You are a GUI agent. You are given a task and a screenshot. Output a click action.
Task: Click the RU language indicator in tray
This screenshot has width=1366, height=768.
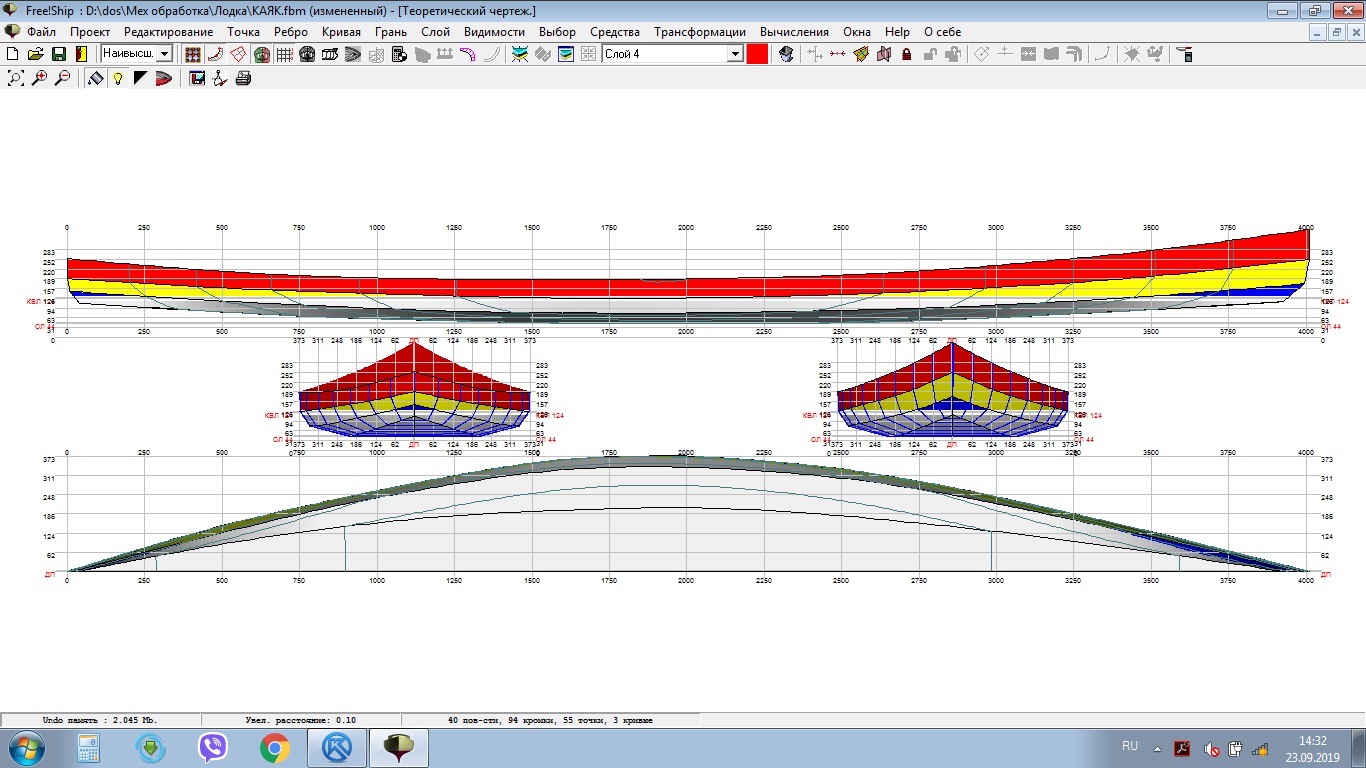(x=1130, y=746)
